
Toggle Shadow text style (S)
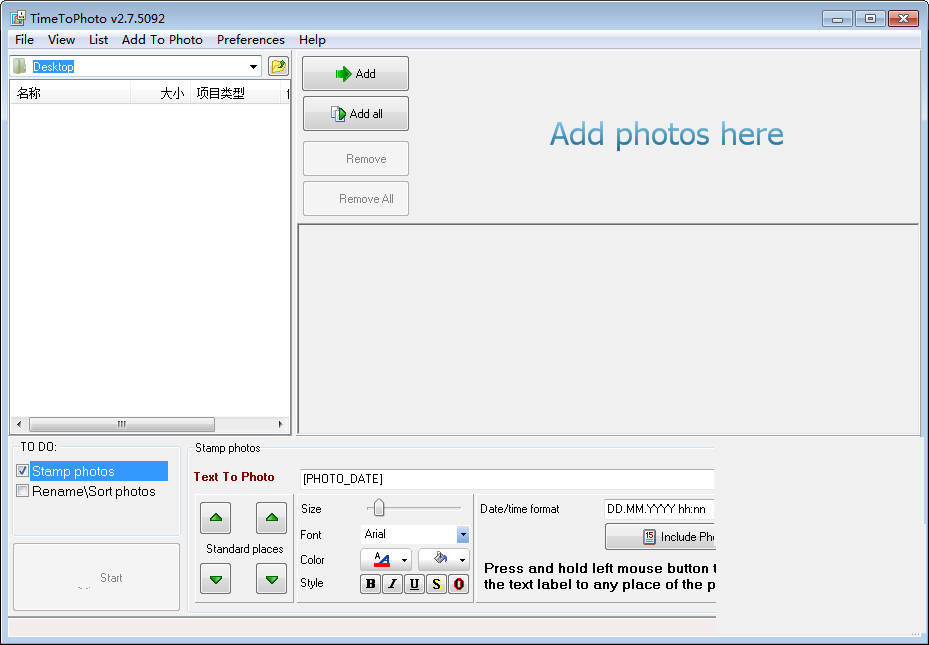click(436, 584)
